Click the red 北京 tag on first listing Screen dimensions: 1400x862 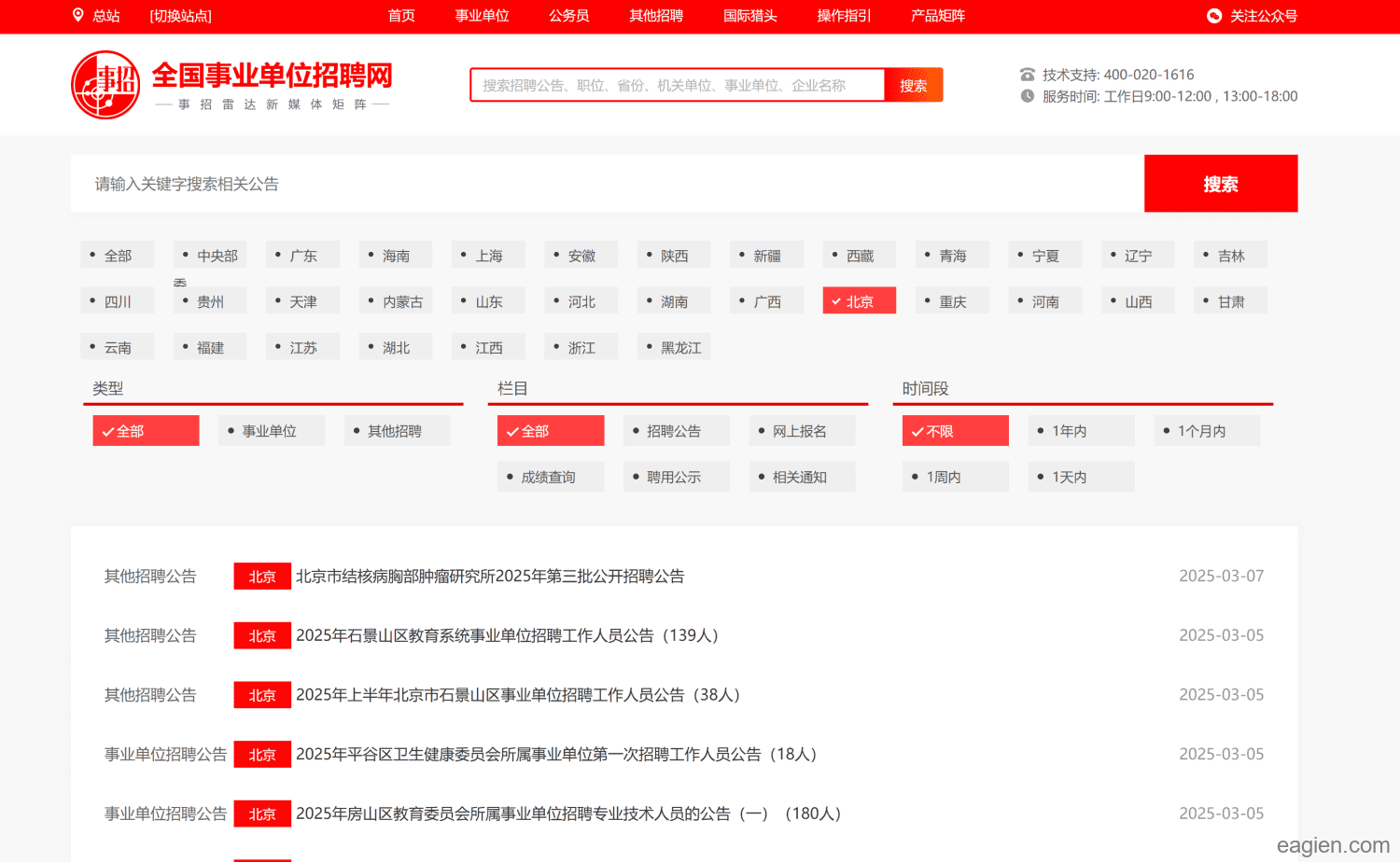[262, 577]
